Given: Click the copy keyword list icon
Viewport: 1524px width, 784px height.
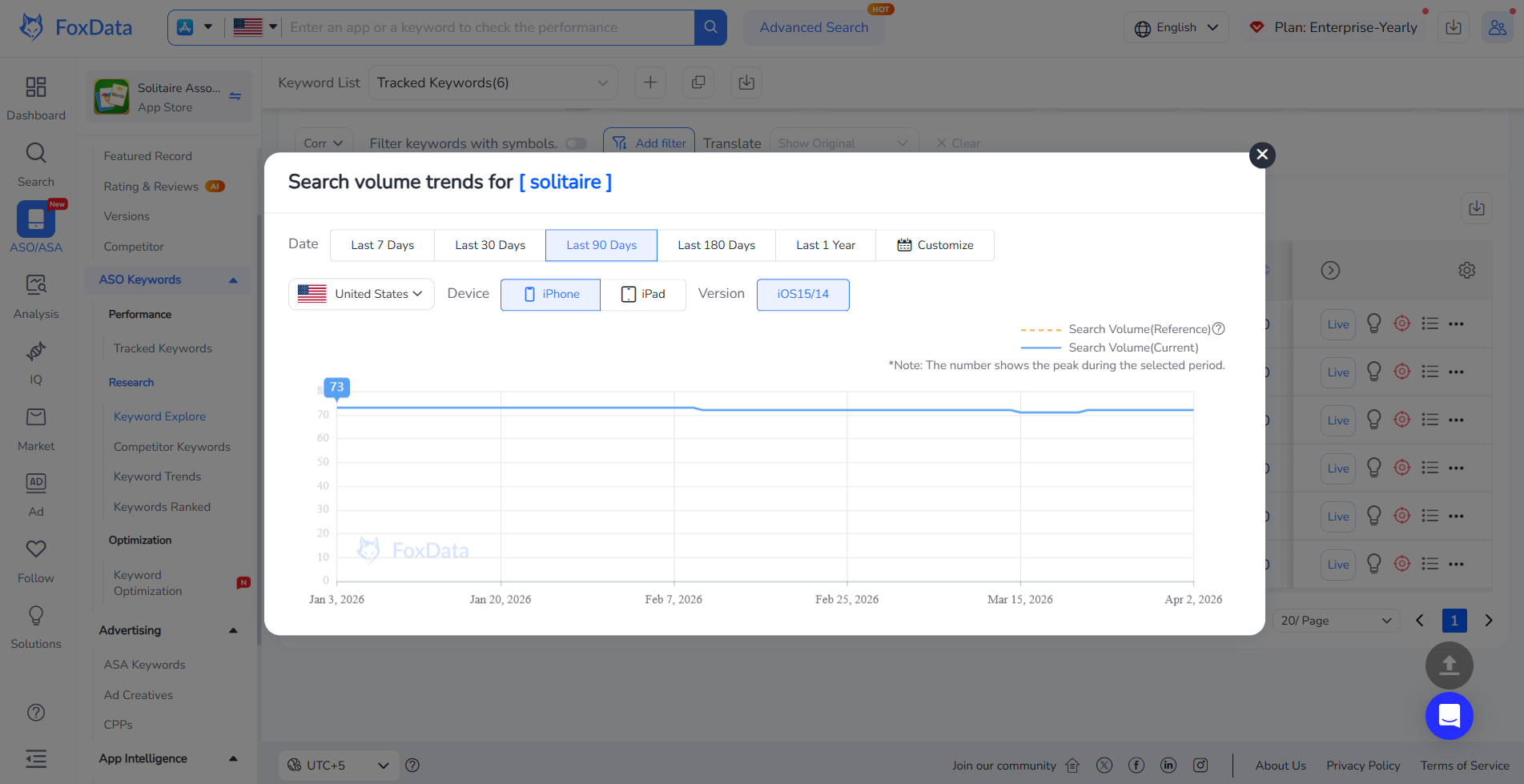Looking at the screenshot, I should coord(698,82).
